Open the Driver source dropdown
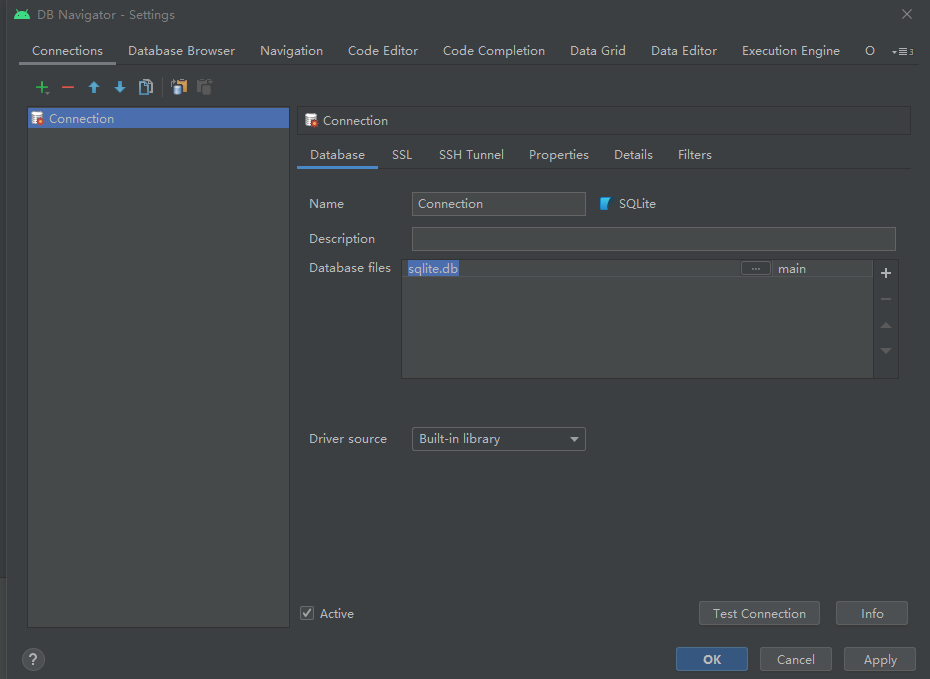 (498, 438)
